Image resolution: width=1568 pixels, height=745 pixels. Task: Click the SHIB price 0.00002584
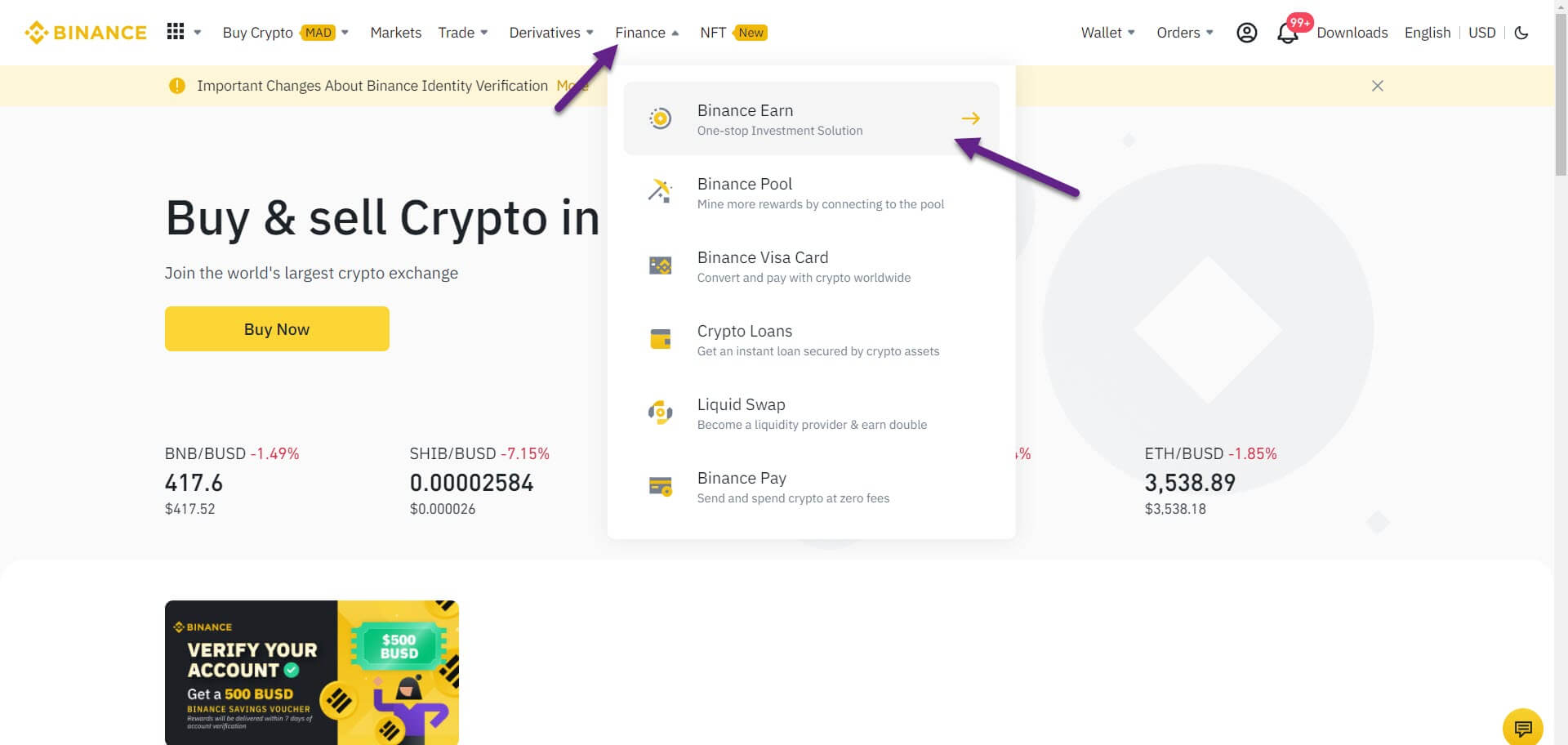point(471,483)
